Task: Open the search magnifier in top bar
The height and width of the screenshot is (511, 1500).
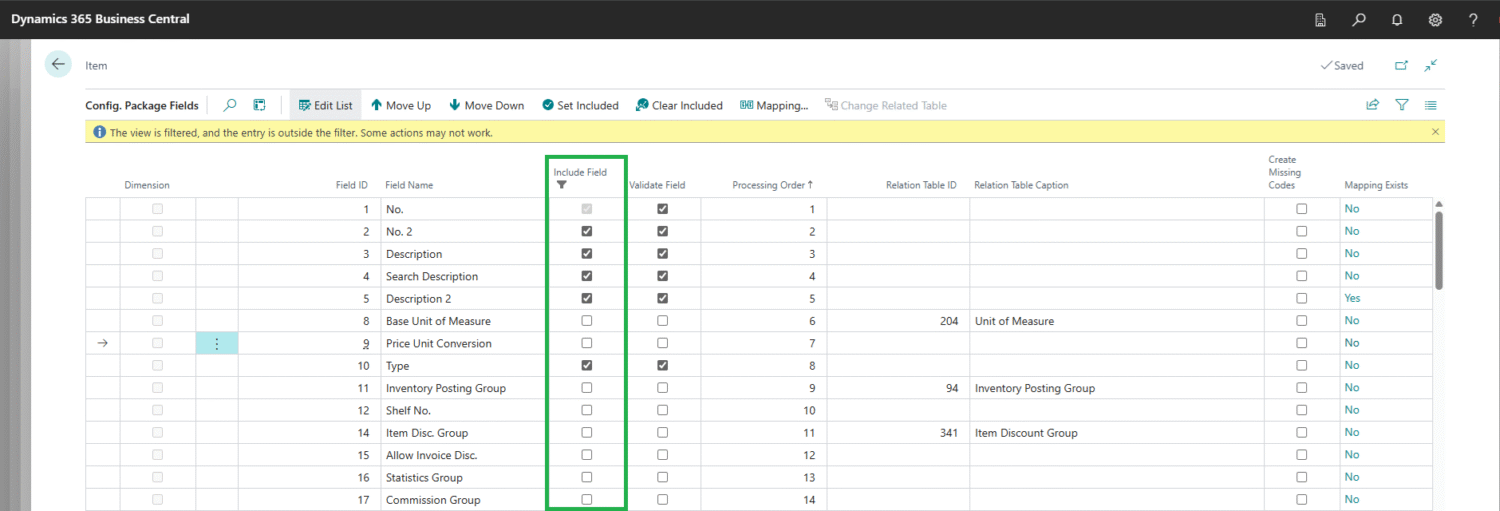Action: 1358,19
